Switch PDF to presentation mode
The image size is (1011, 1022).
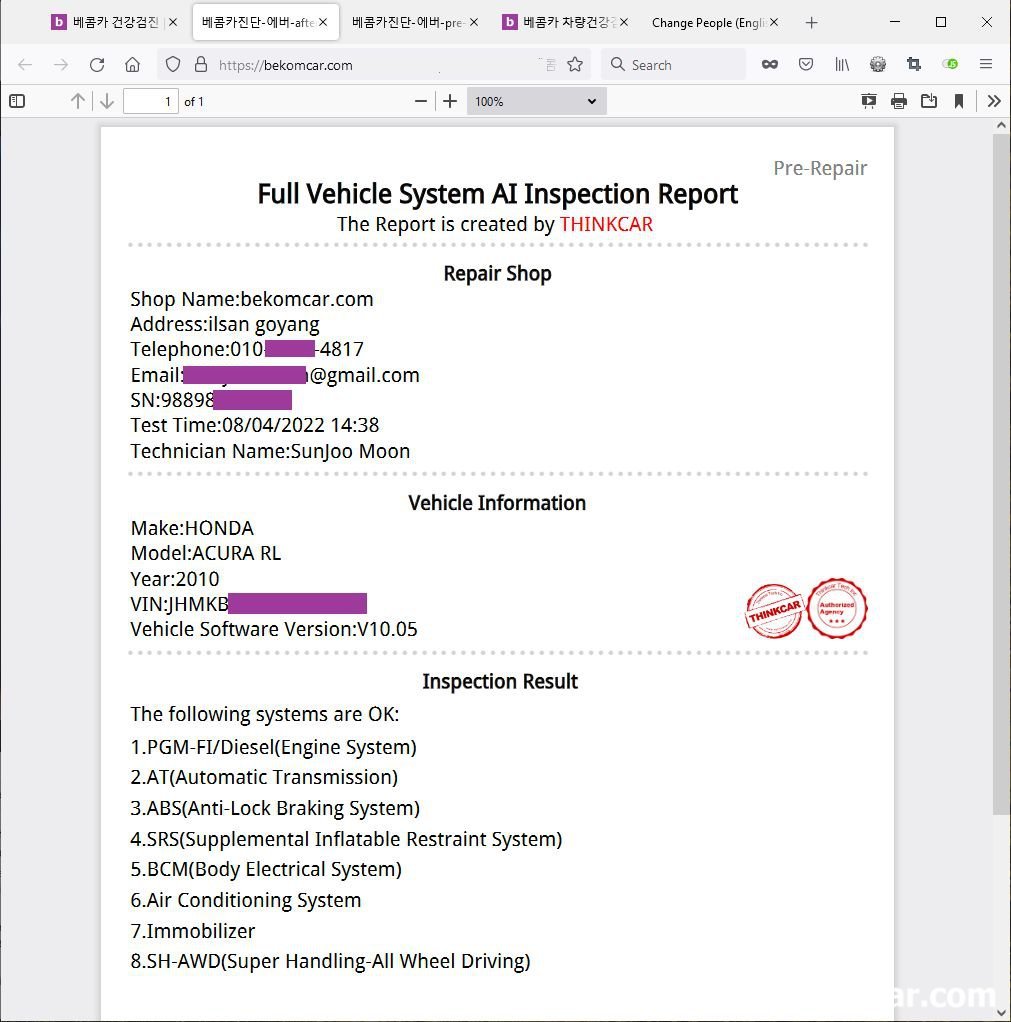pyautogui.click(x=869, y=101)
